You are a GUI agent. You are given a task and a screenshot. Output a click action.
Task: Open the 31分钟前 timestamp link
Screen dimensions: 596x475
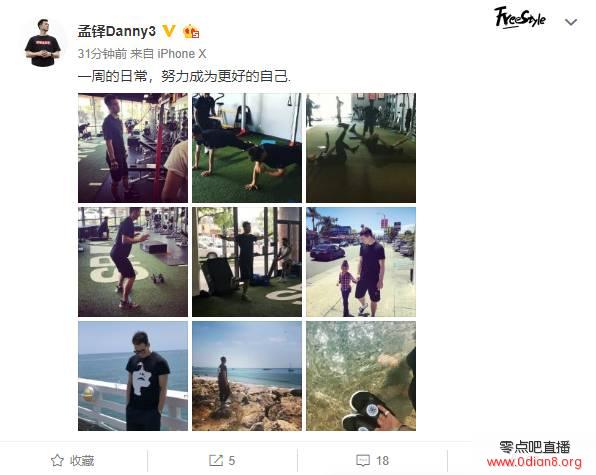(x=102, y=54)
